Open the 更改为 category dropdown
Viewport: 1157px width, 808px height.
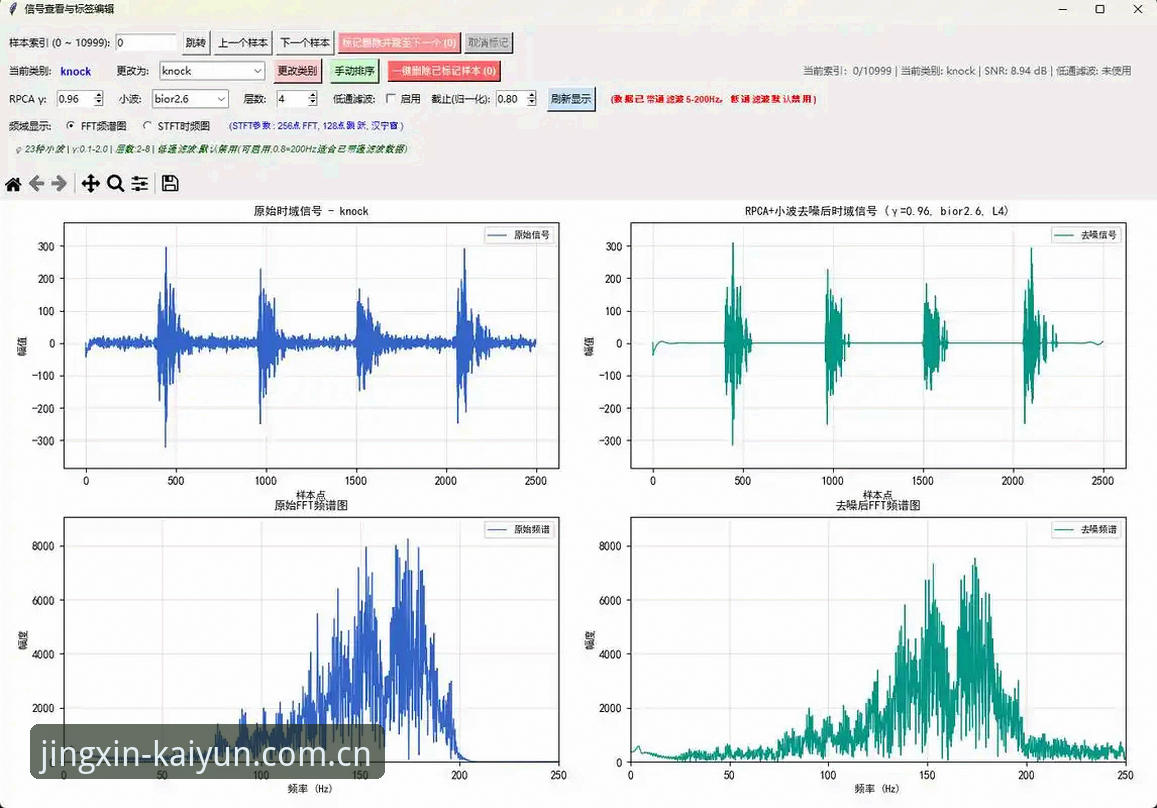(212, 71)
